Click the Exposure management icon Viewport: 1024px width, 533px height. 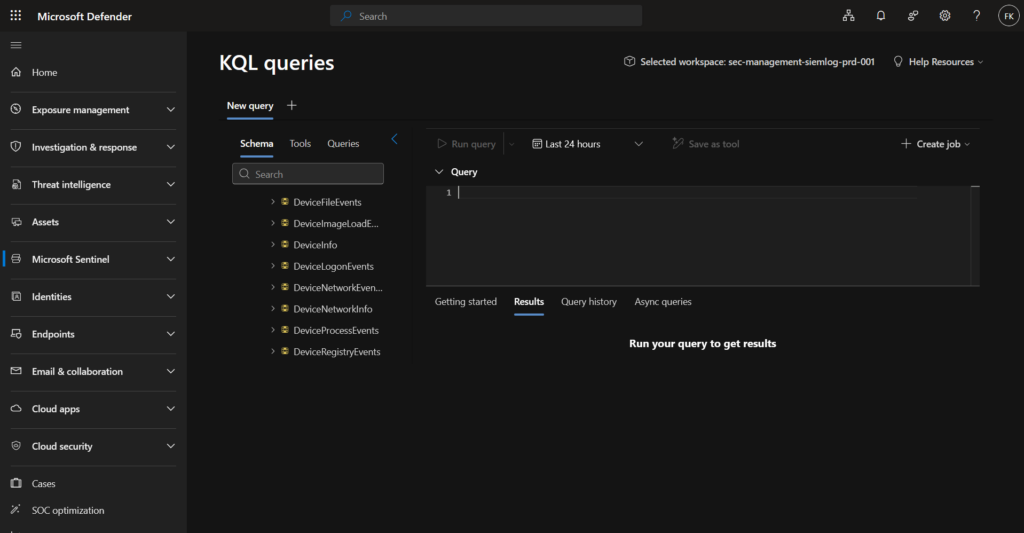pos(16,109)
